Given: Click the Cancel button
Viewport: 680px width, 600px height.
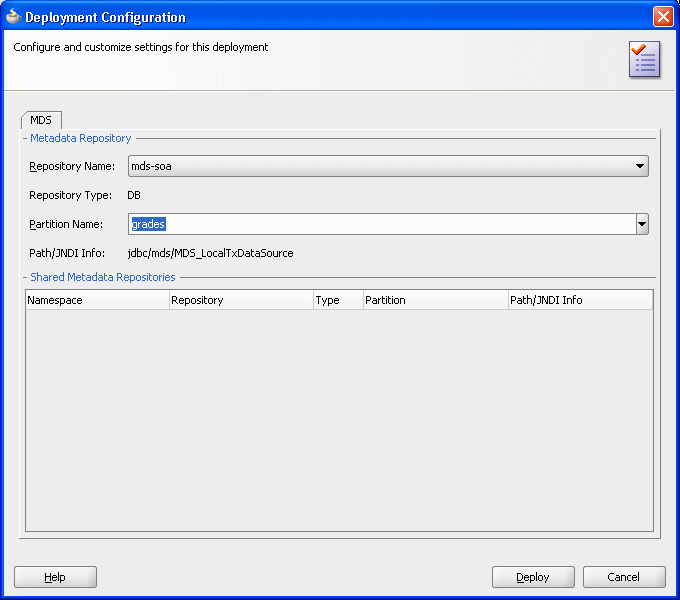Looking at the screenshot, I should click(x=624, y=577).
